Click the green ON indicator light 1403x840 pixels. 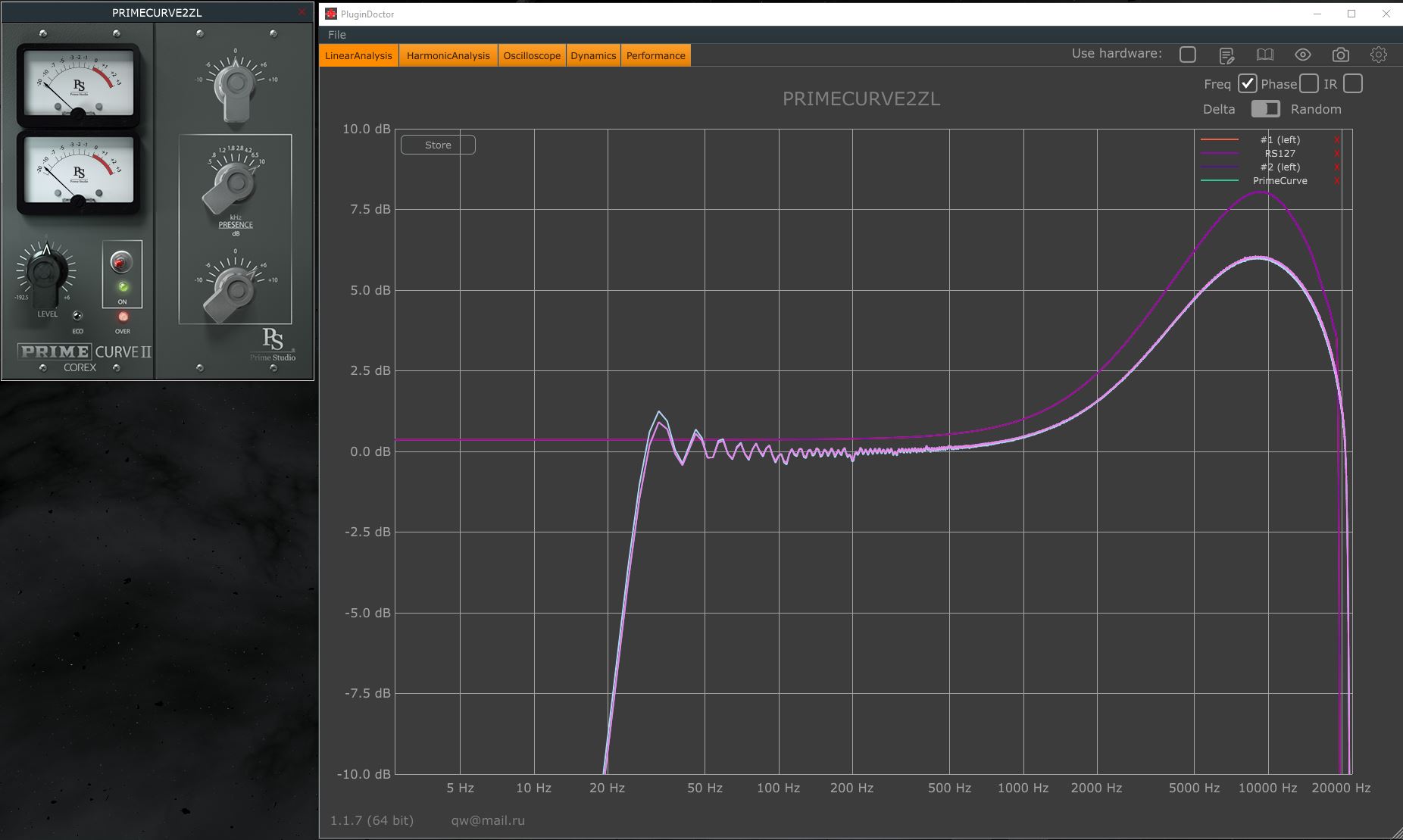coord(123,287)
